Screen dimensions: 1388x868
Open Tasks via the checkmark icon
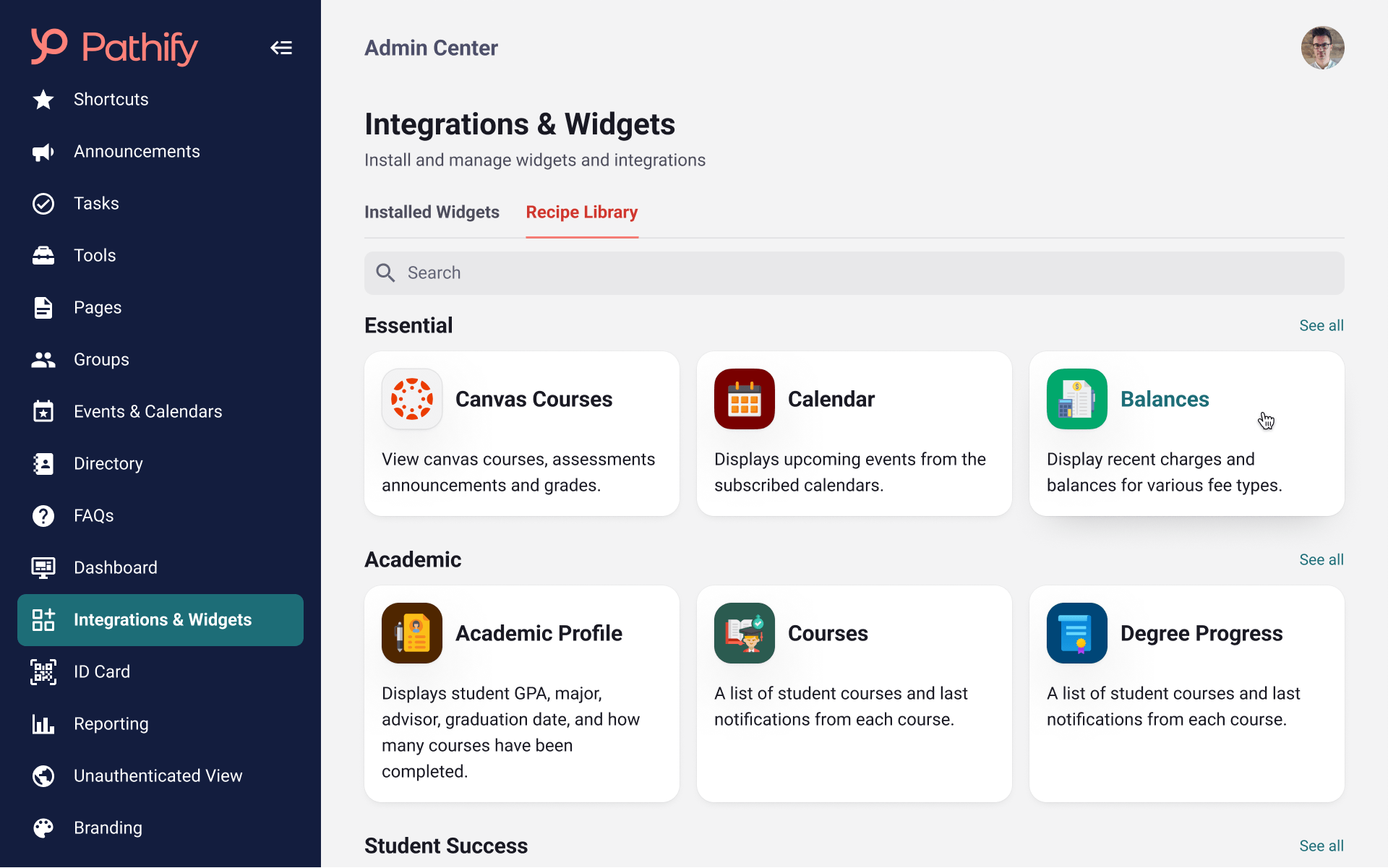tap(43, 203)
